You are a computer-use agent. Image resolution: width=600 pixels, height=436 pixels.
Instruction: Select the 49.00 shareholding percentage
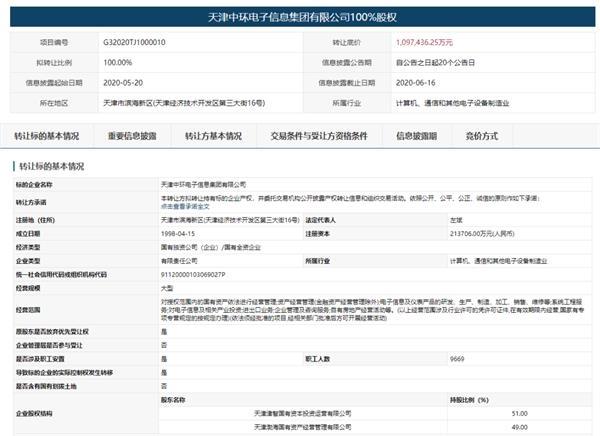pyautogui.click(x=520, y=427)
